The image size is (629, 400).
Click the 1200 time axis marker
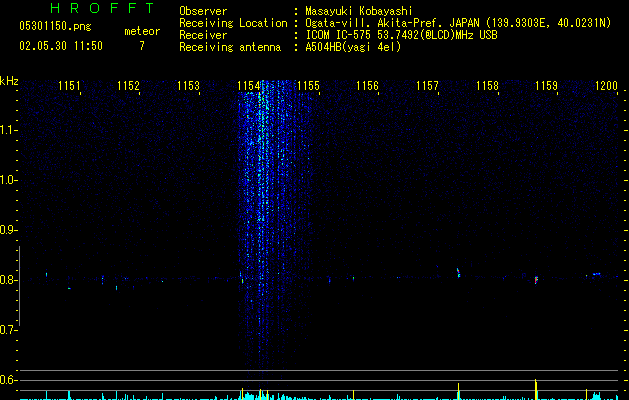[606, 86]
